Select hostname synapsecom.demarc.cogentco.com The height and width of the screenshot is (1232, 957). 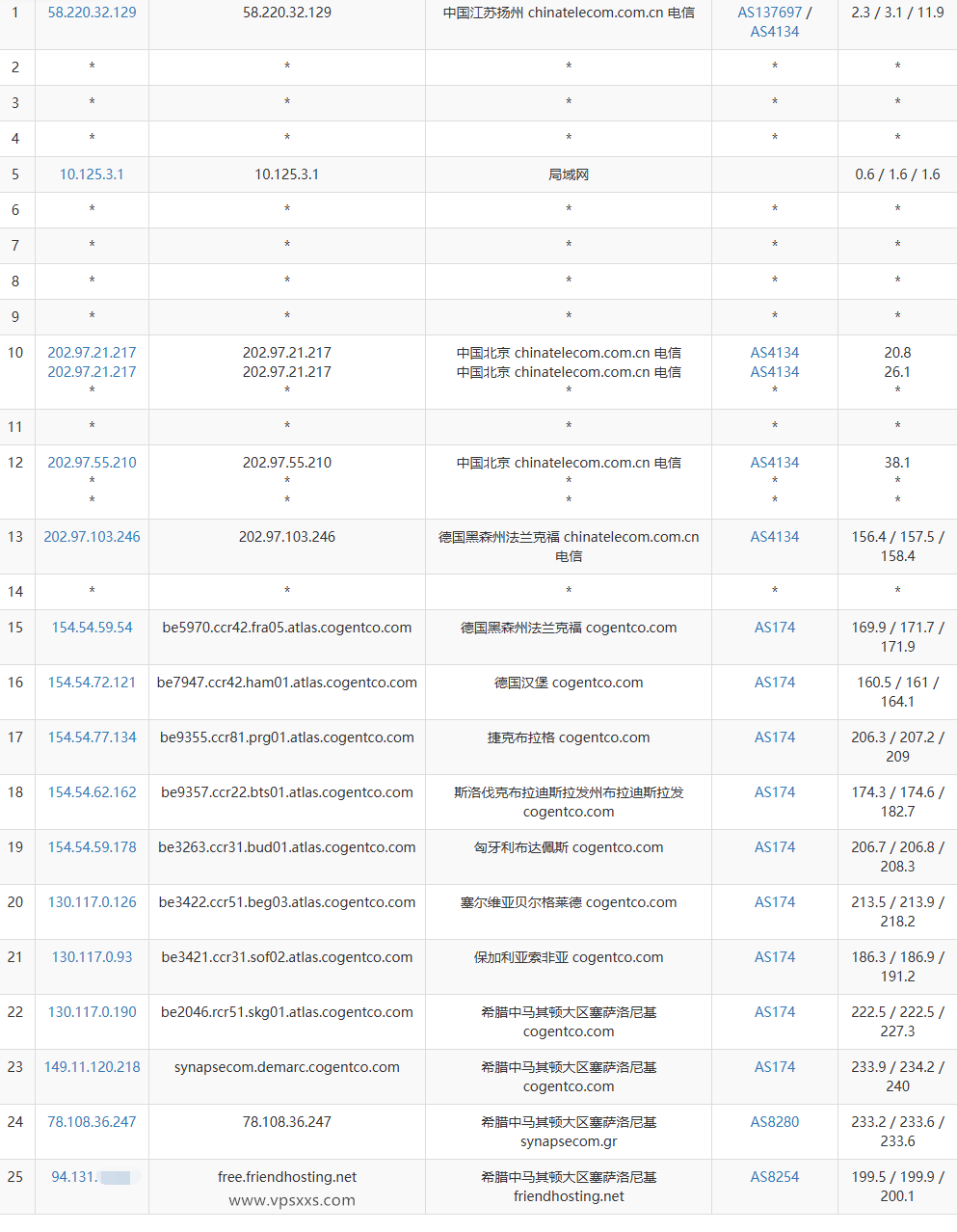pos(287,1067)
